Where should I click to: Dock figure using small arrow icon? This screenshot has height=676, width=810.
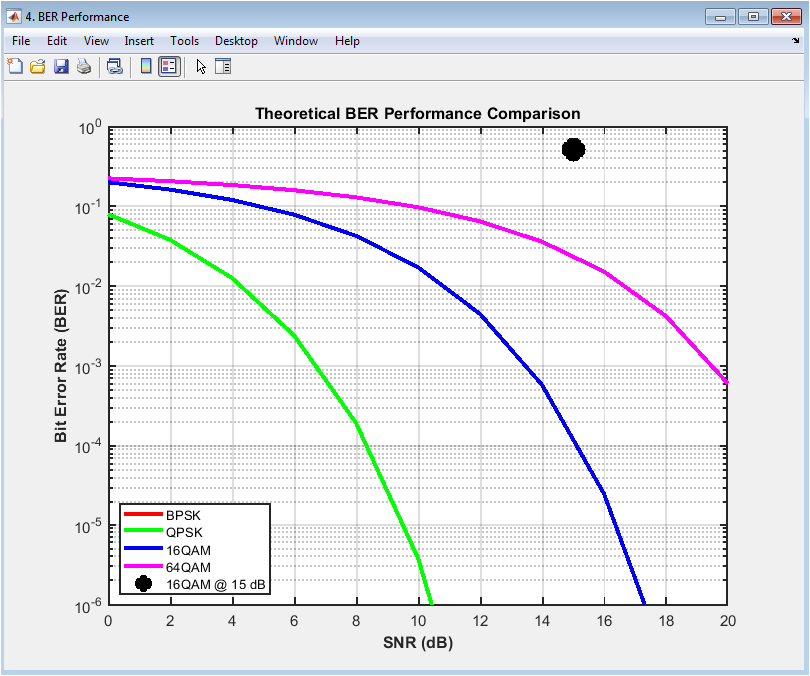click(796, 40)
